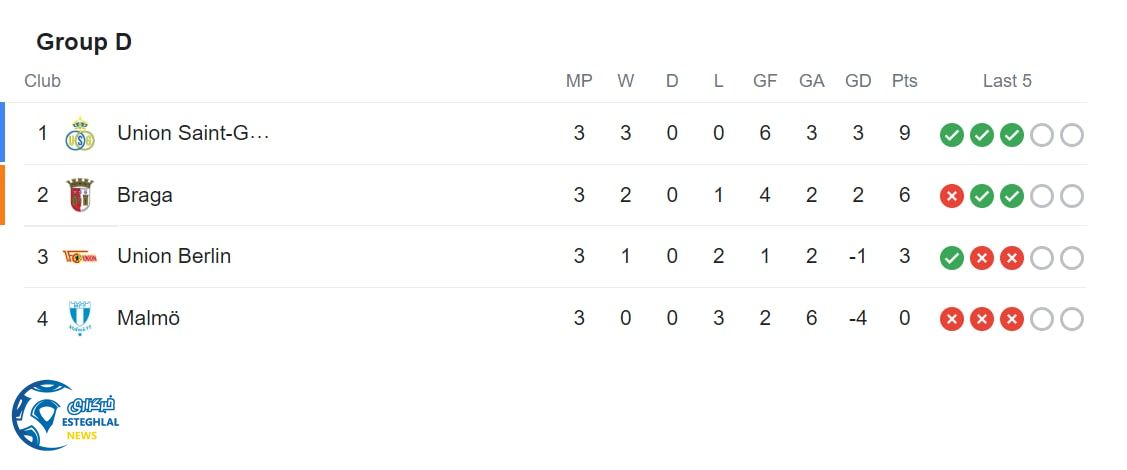Viewport: 1127px width, 470px height.
Task: Click Union Saint-Gilloise's last empty match circle
Action: point(1072,135)
